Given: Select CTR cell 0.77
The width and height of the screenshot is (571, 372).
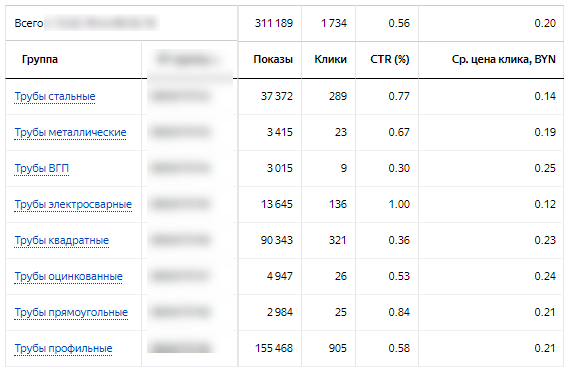Looking at the screenshot, I should point(399,96).
